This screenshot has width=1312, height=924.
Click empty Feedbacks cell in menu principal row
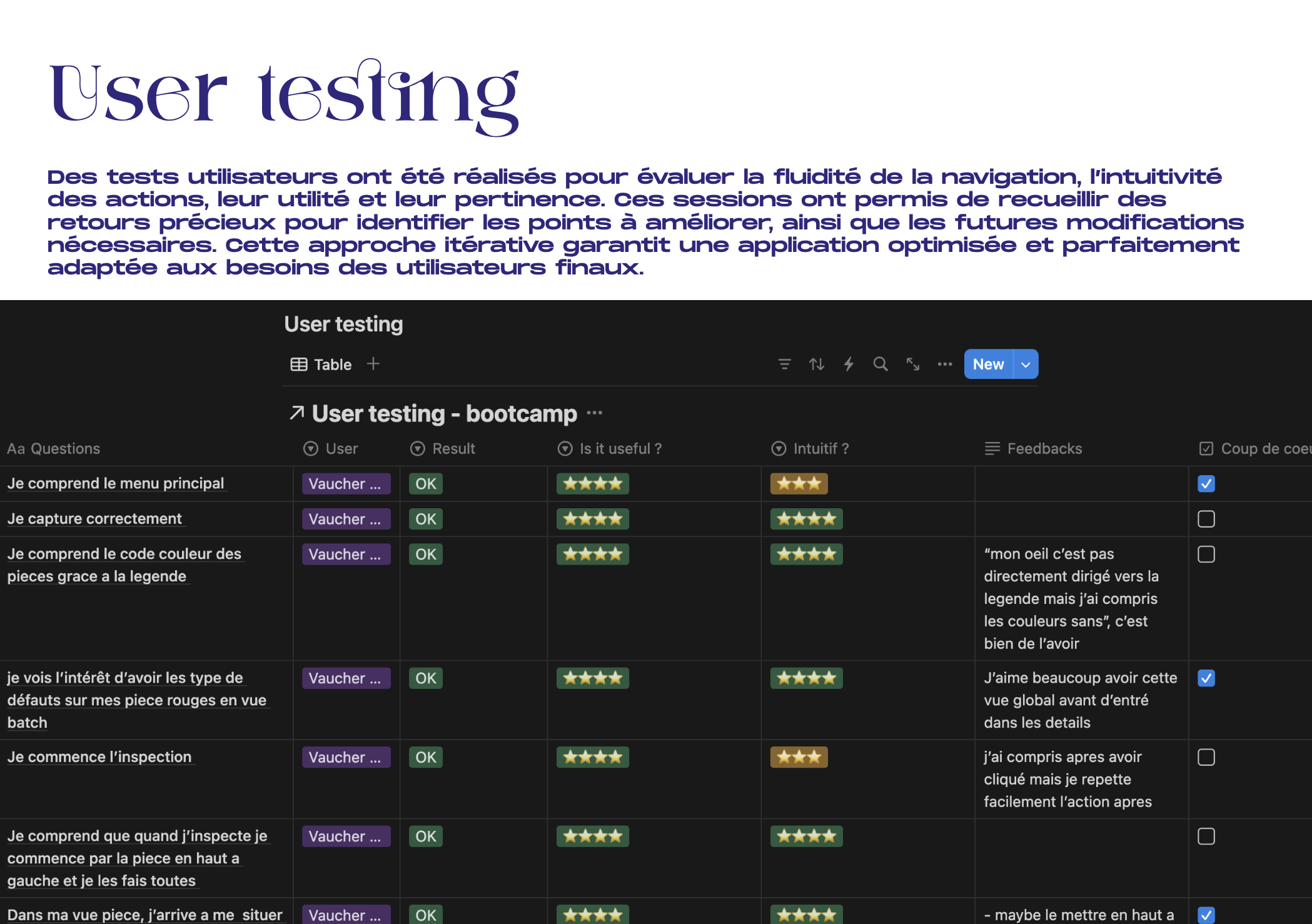(x=1081, y=484)
